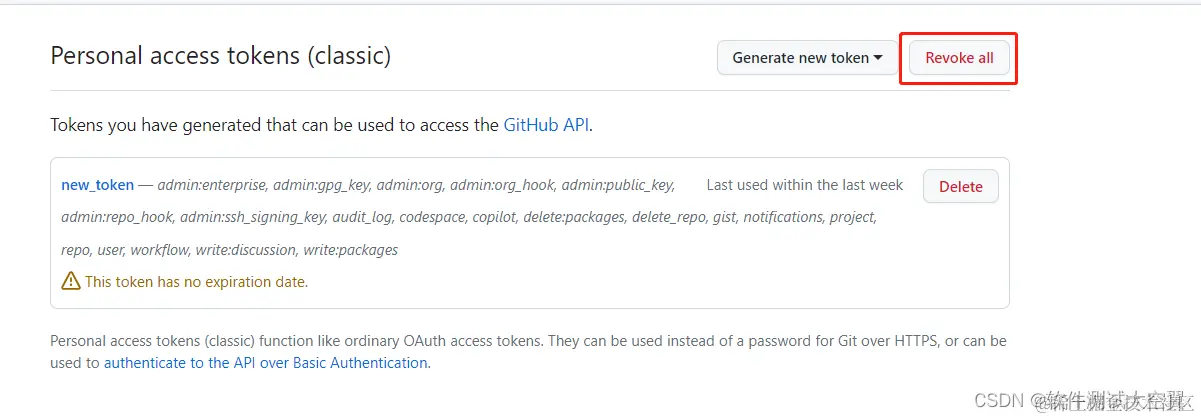Expand the Generate new token dropdown
The image size is (1201, 420).
807,58
